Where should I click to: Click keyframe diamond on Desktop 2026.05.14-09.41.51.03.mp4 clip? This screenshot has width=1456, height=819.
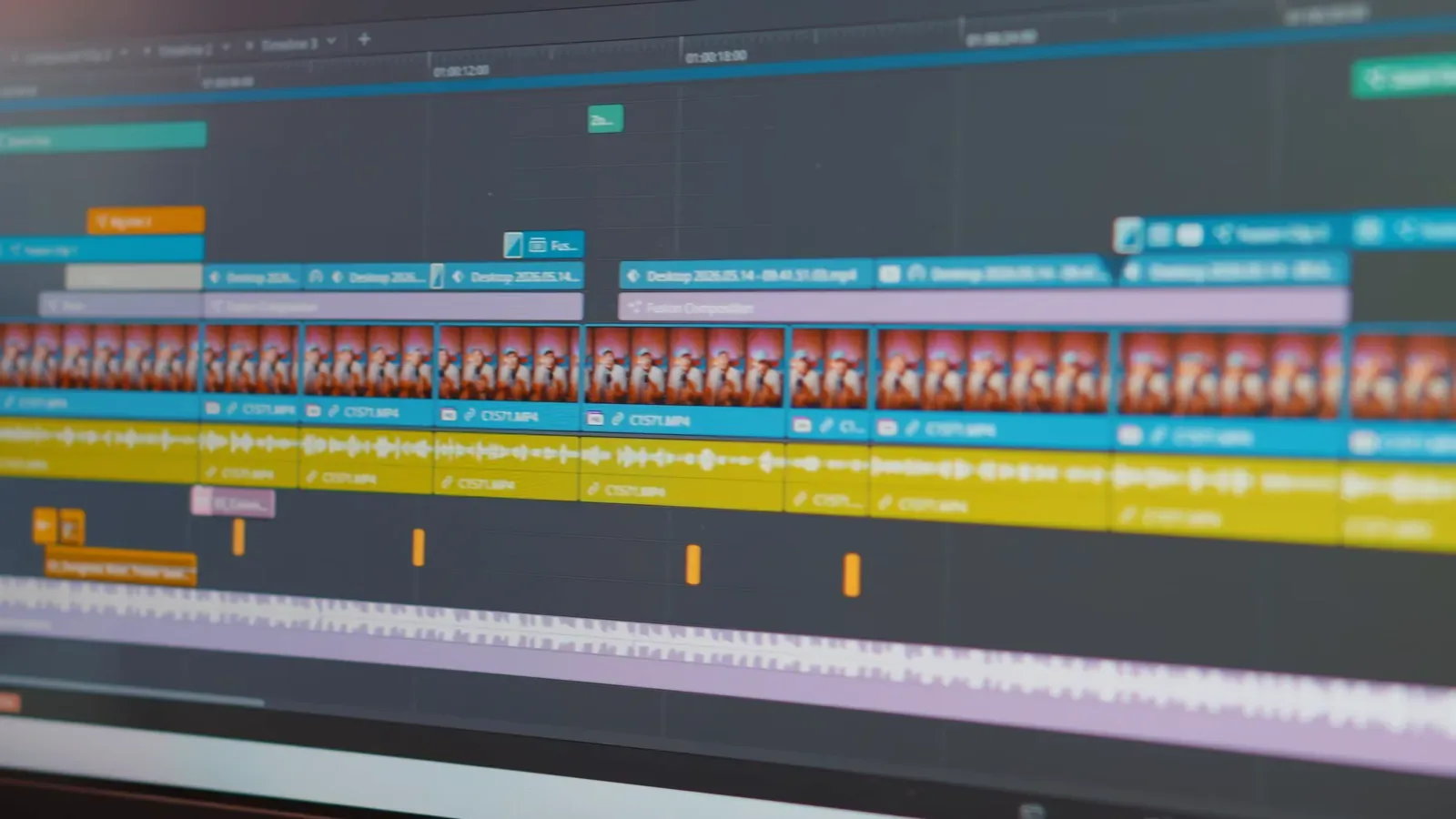click(x=634, y=276)
